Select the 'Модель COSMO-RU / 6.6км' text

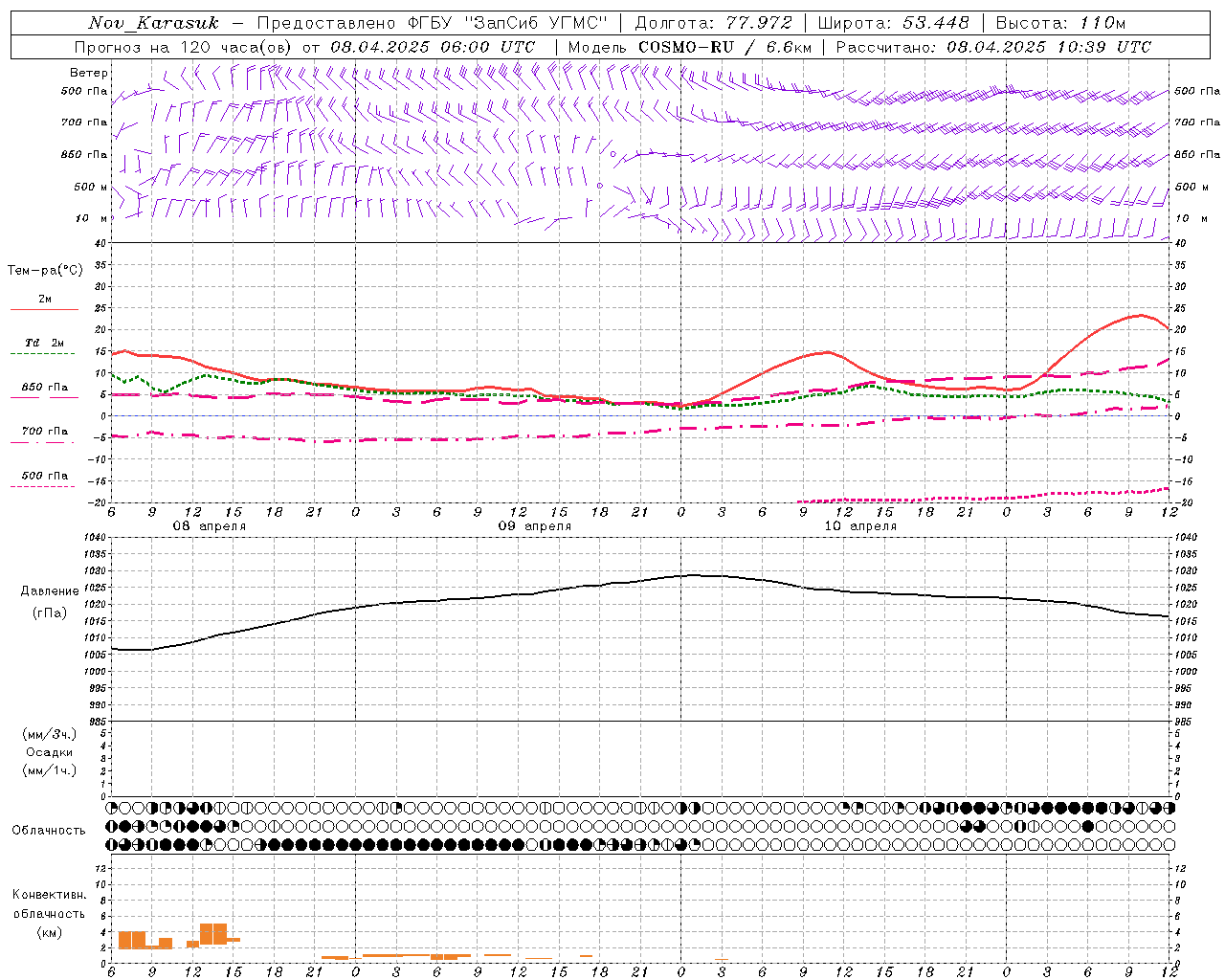690,47
